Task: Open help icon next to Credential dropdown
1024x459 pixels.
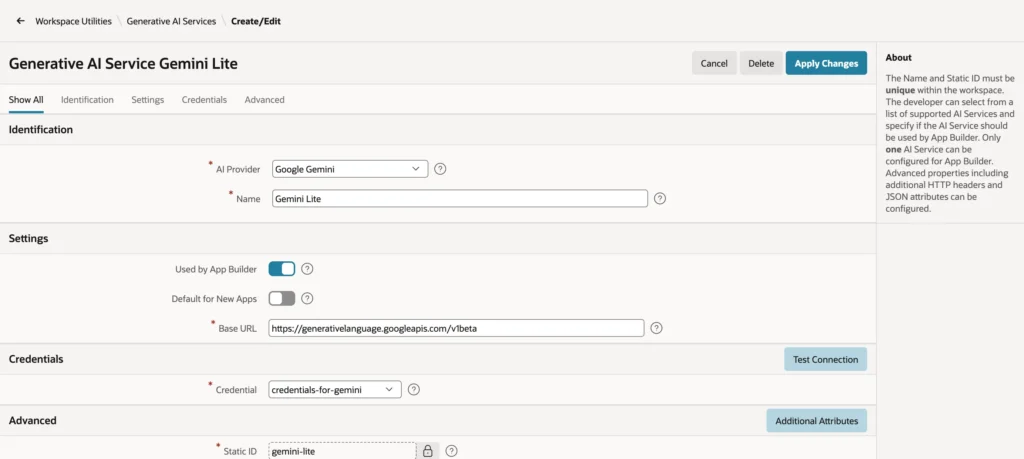Action: [x=413, y=390]
